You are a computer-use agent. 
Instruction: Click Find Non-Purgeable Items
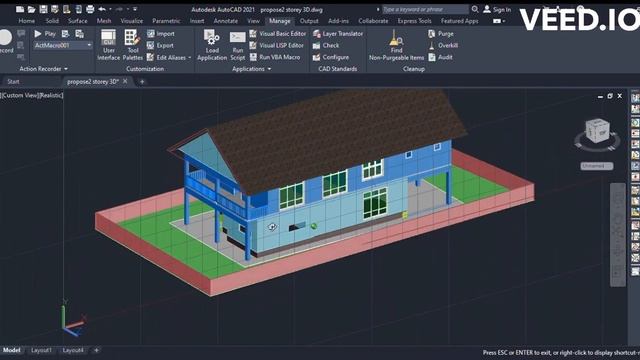coord(396,45)
